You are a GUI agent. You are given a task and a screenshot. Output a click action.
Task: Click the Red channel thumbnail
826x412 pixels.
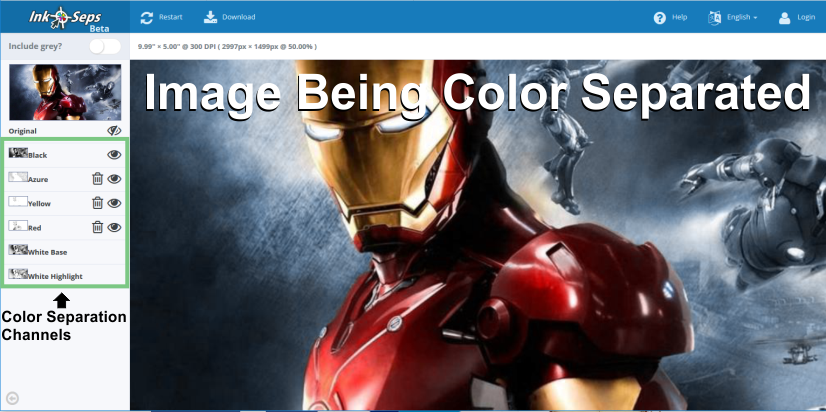[x=18, y=225]
